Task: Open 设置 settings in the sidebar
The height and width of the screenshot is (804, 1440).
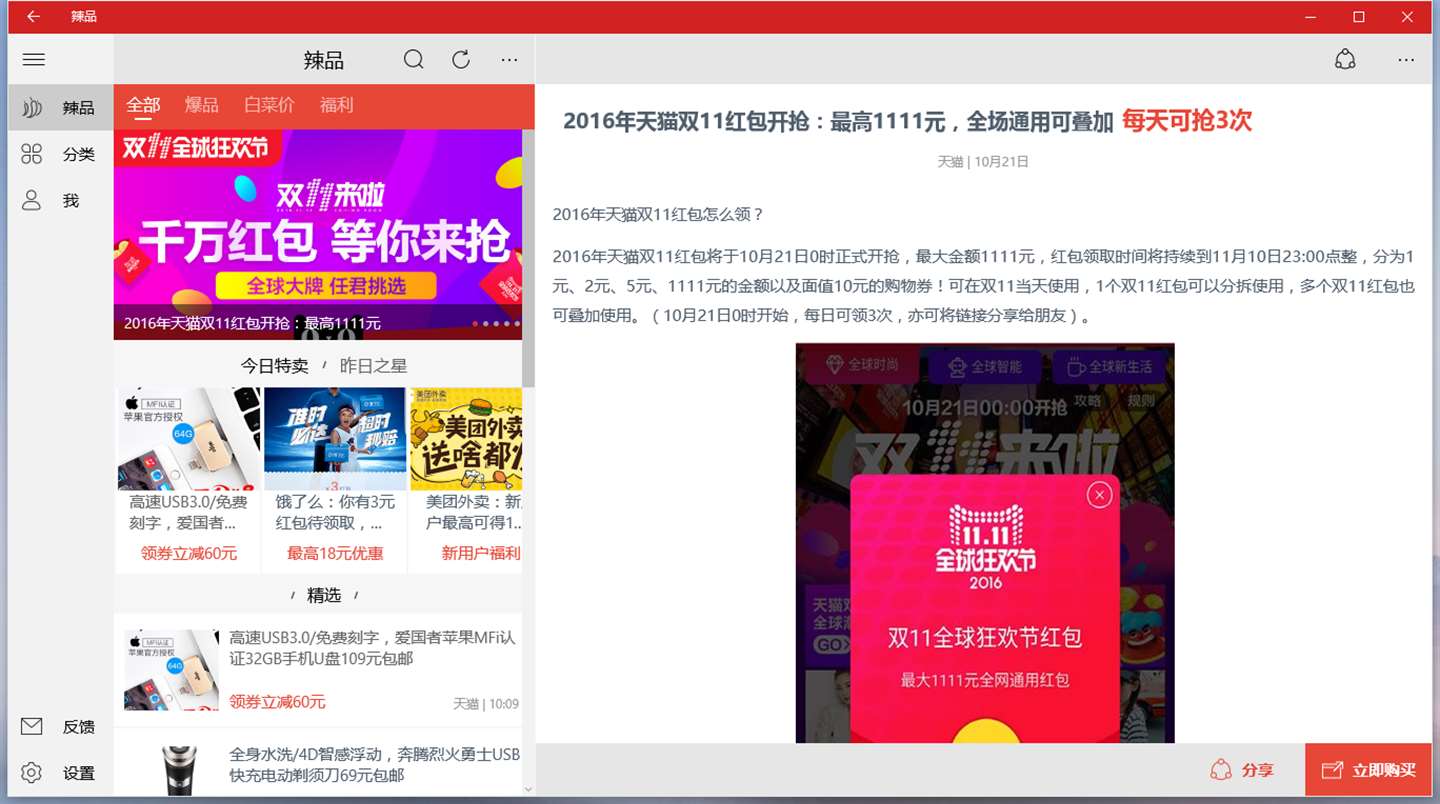Action: (x=61, y=773)
